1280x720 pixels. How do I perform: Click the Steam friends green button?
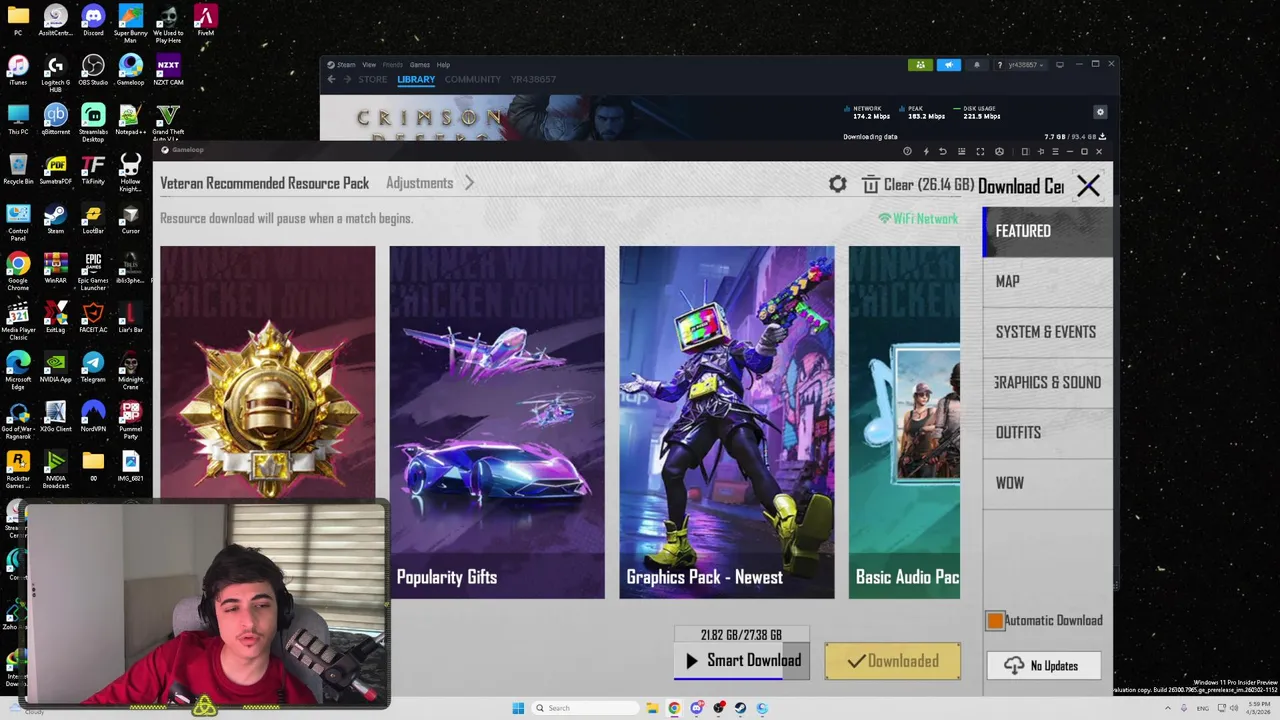point(920,65)
